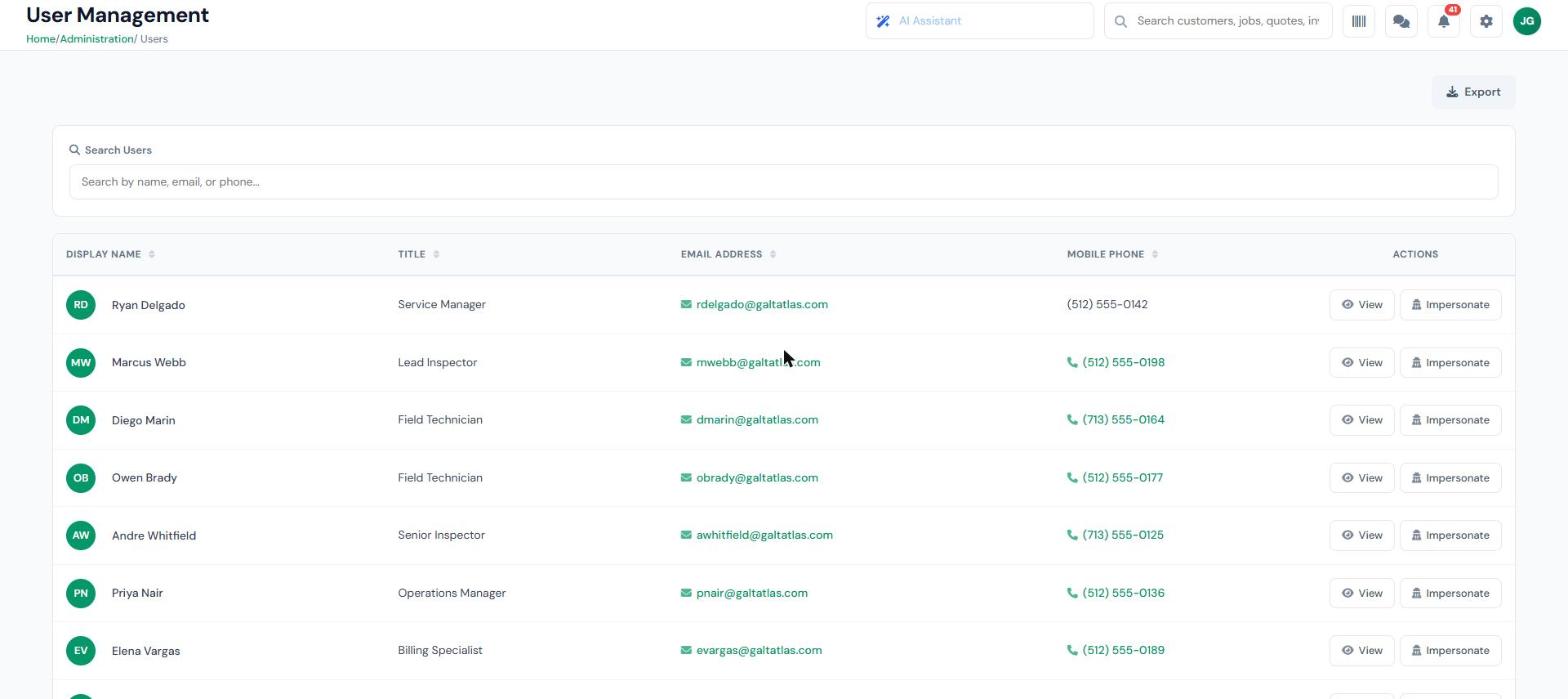Focus the Search Users text box
1568x699 pixels.
point(784,182)
